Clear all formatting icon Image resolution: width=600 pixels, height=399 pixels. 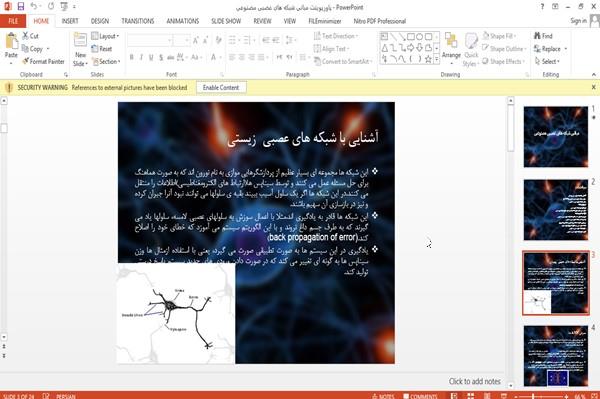tap(218, 40)
